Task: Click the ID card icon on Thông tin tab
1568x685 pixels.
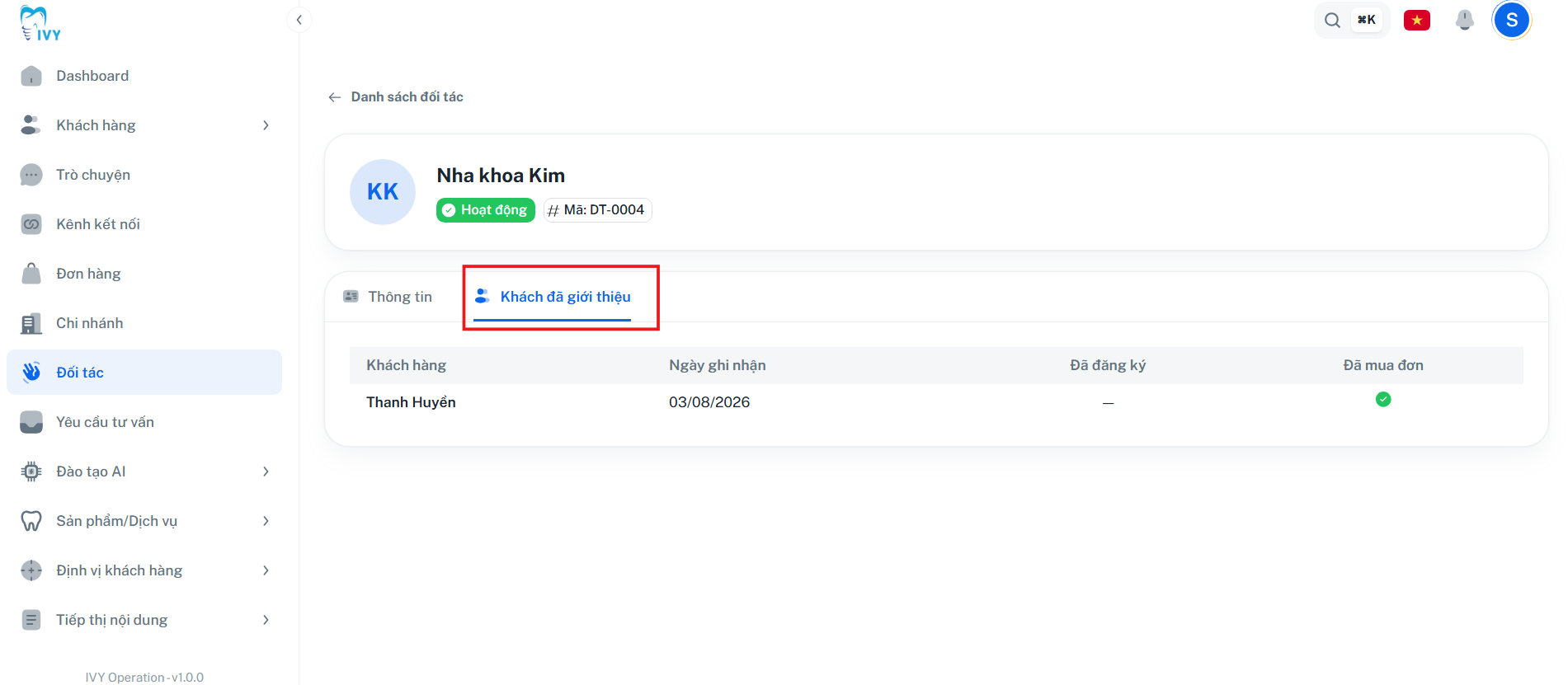Action: pyautogui.click(x=351, y=296)
